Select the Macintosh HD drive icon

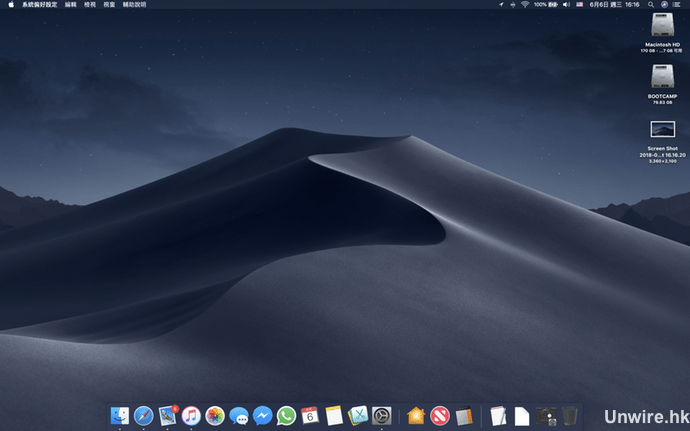663,25
